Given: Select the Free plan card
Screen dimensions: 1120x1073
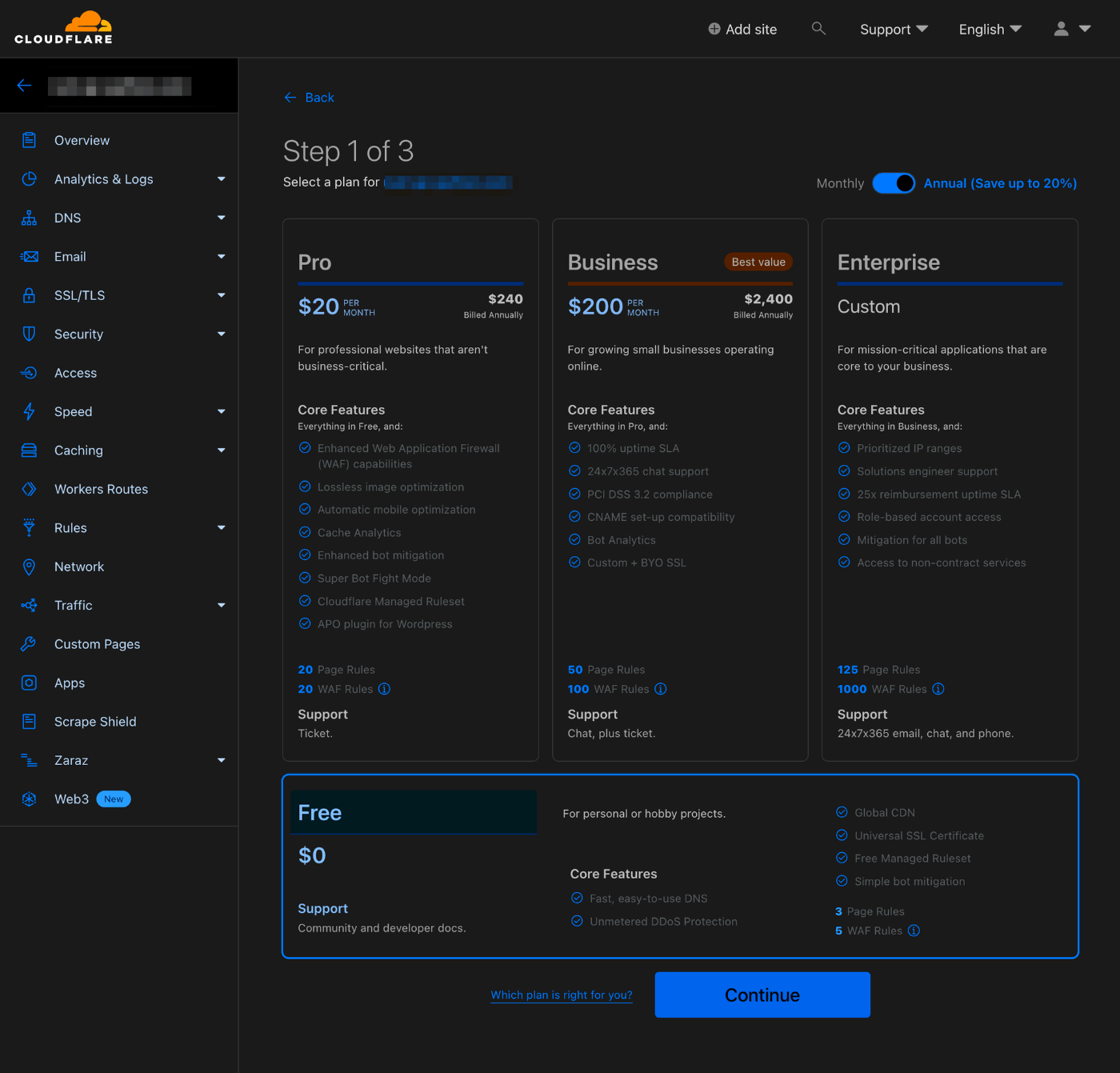Looking at the screenshot, I should 680,866.
